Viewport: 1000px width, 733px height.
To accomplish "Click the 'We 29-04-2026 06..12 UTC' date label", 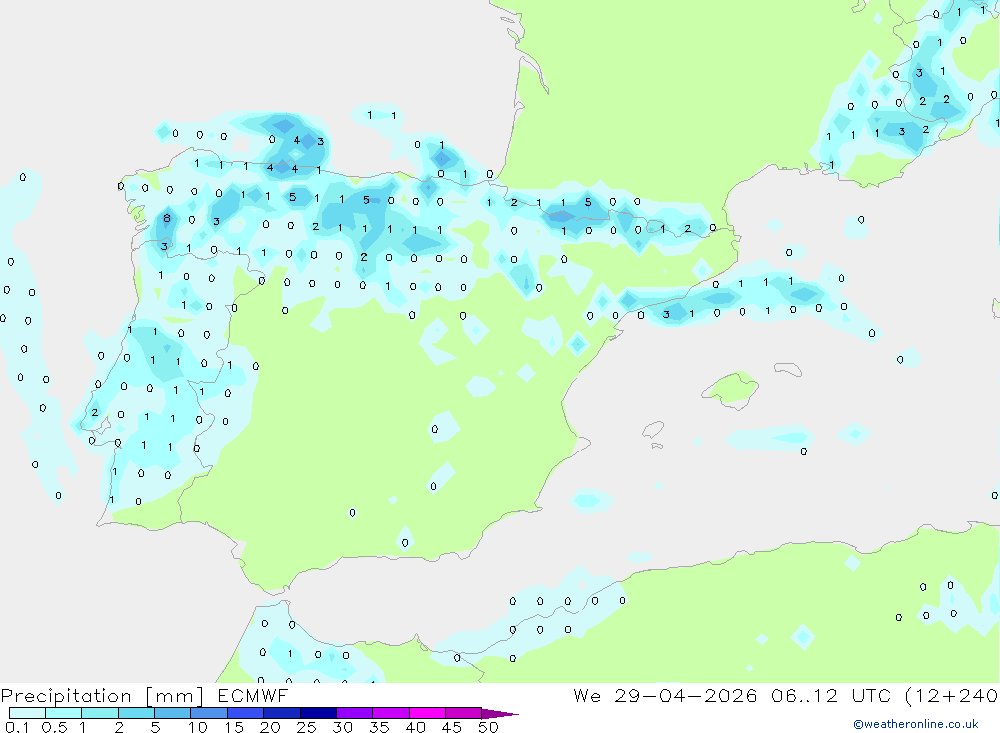I will pyautogui.click(x=732, y=695).
